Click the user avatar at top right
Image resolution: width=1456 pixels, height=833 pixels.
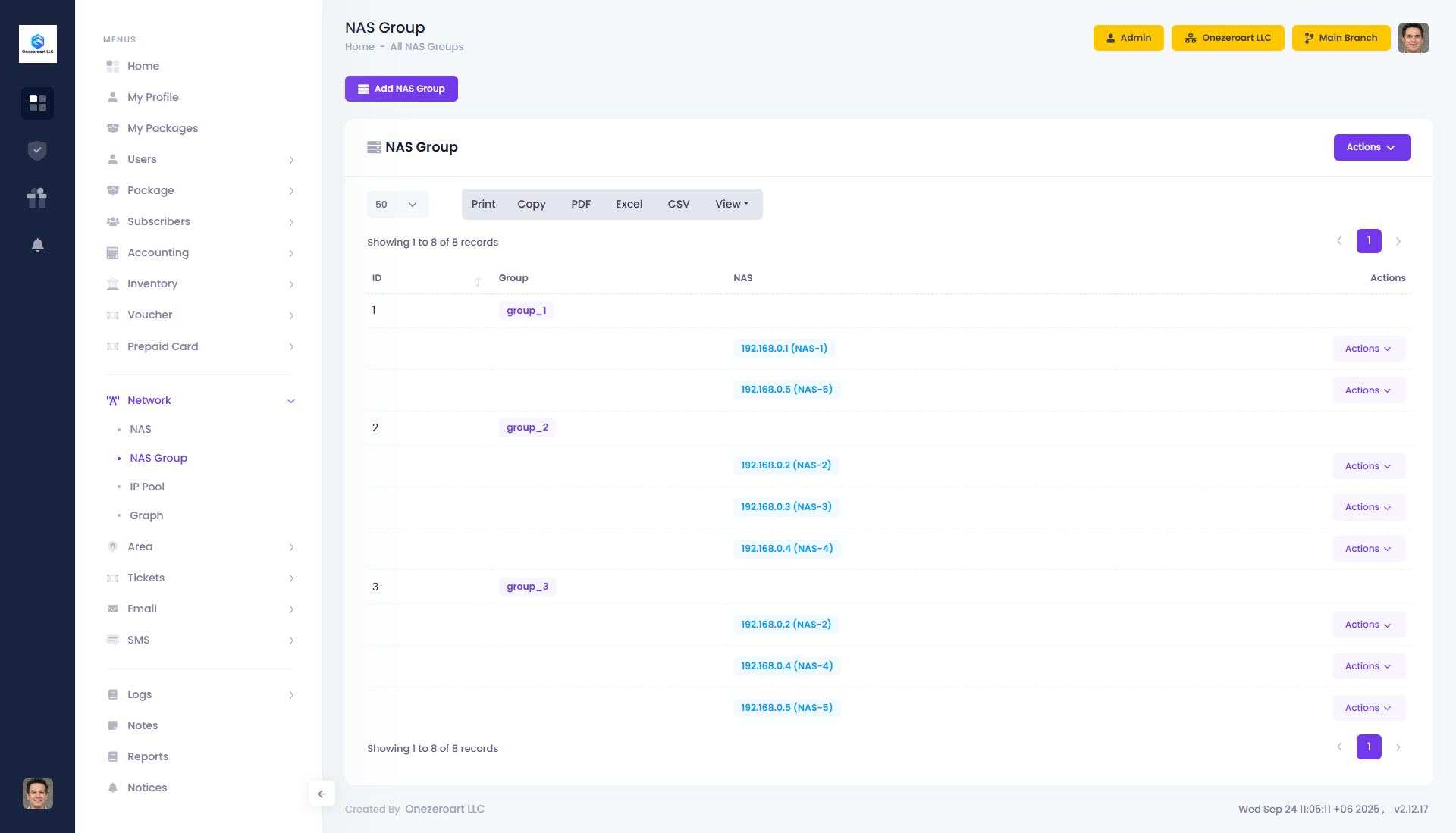(x=1413, y=38)
